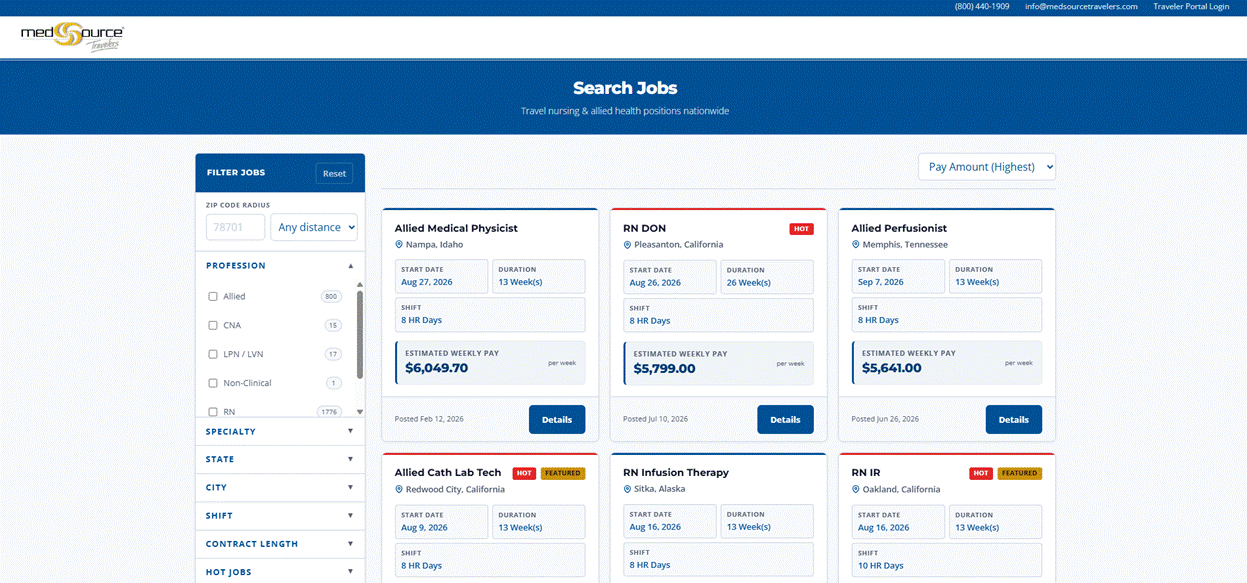Click the Posted Jul 10, 2026 text

click(x=655, y=419)
